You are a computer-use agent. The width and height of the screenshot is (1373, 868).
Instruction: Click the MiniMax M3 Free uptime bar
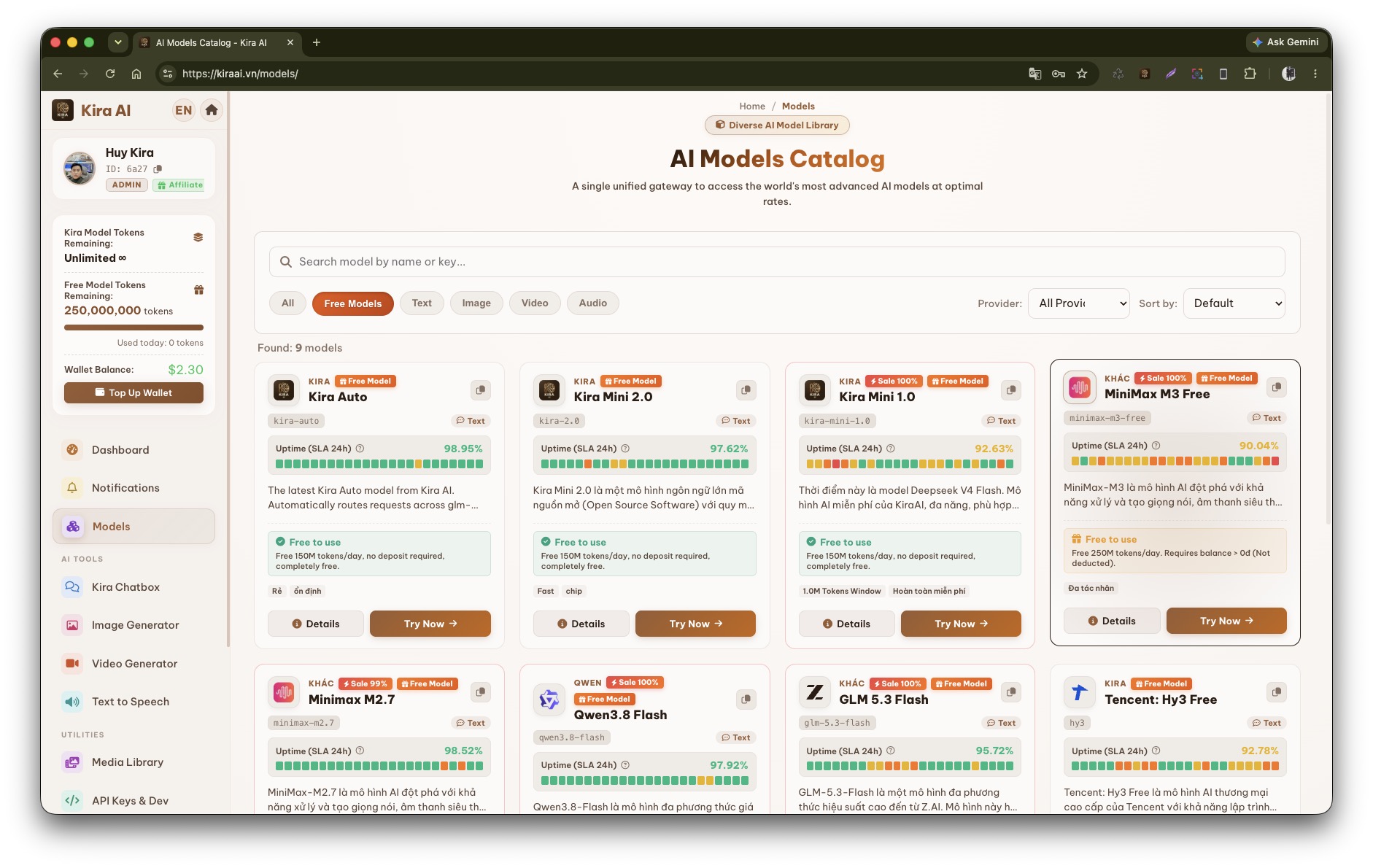1175,461
